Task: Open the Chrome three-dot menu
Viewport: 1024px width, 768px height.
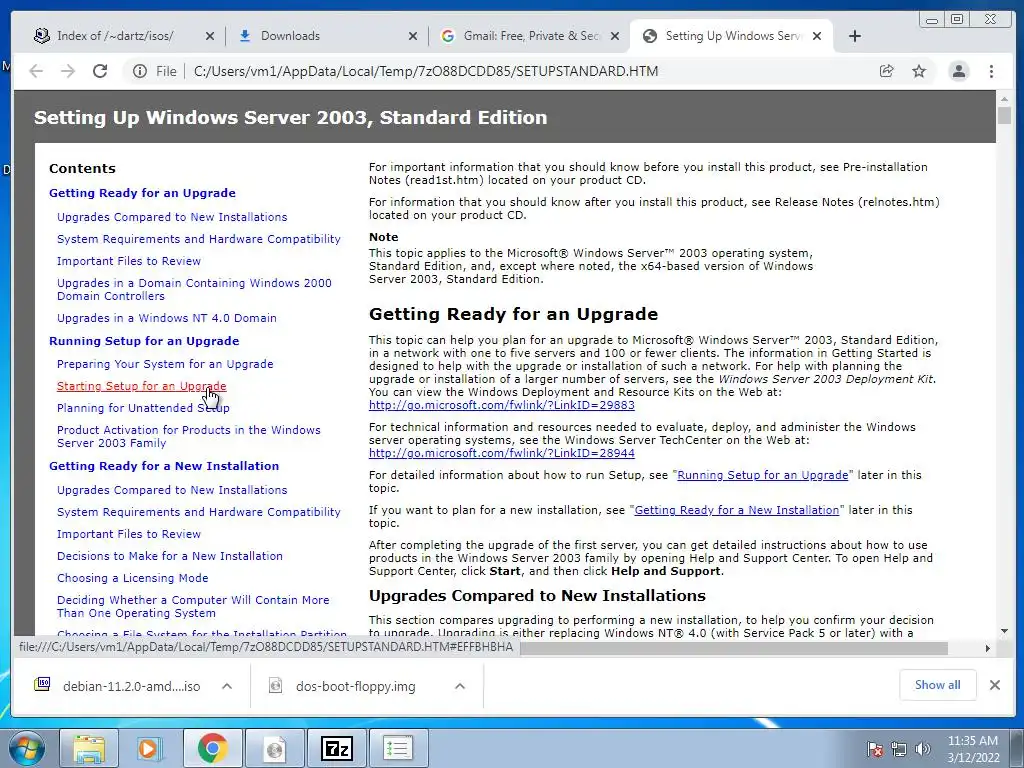Action: (x=991, y=71)
